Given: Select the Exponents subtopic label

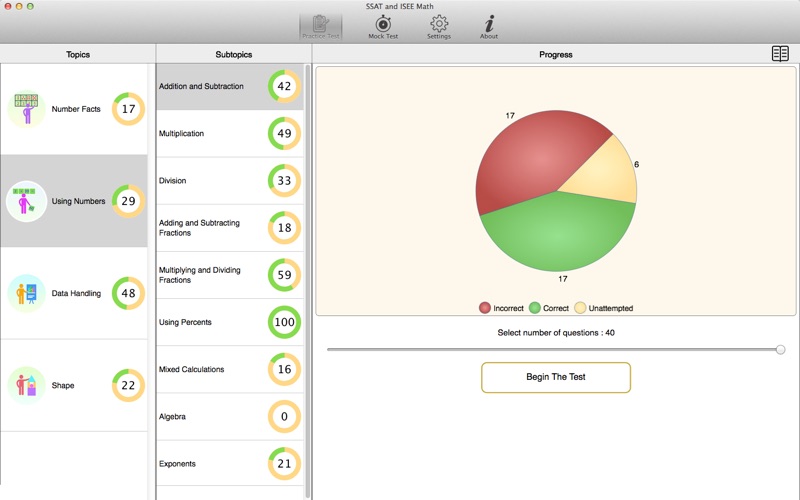Looking at the screenshot, I should [177, 464].
